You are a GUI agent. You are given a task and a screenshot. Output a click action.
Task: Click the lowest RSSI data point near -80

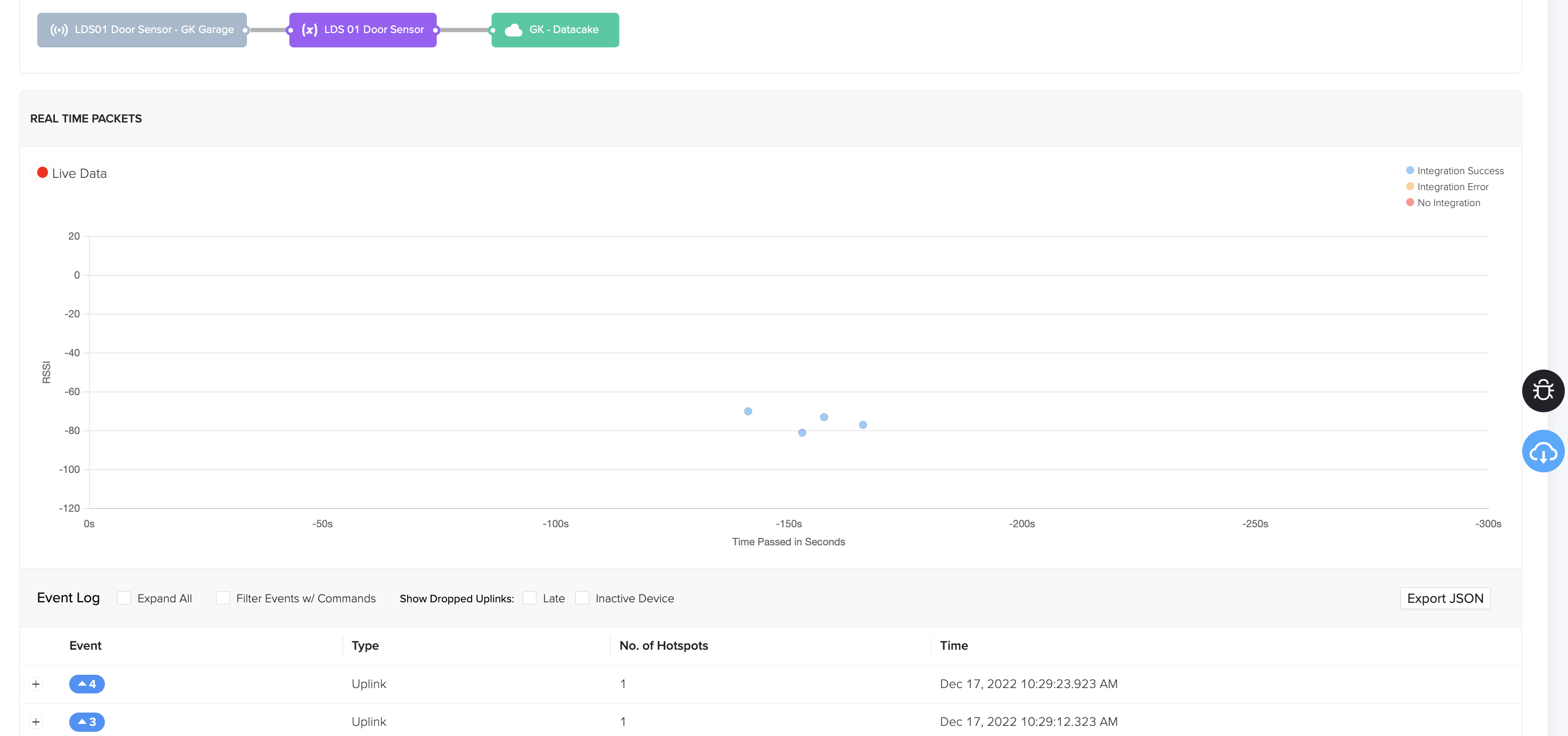pyautogui.click(x=802, y=432)
